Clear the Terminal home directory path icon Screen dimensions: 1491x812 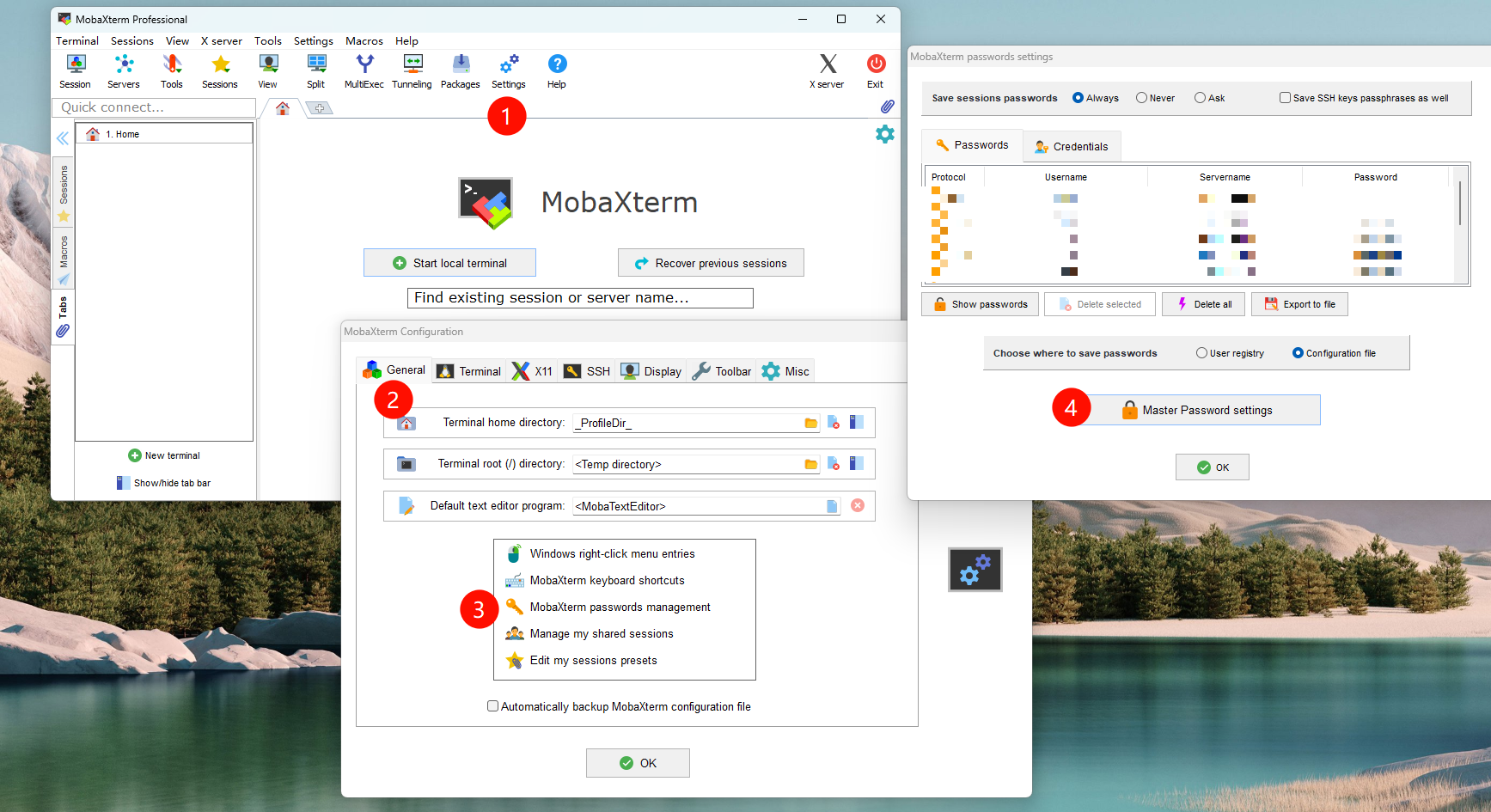(834, 422)
